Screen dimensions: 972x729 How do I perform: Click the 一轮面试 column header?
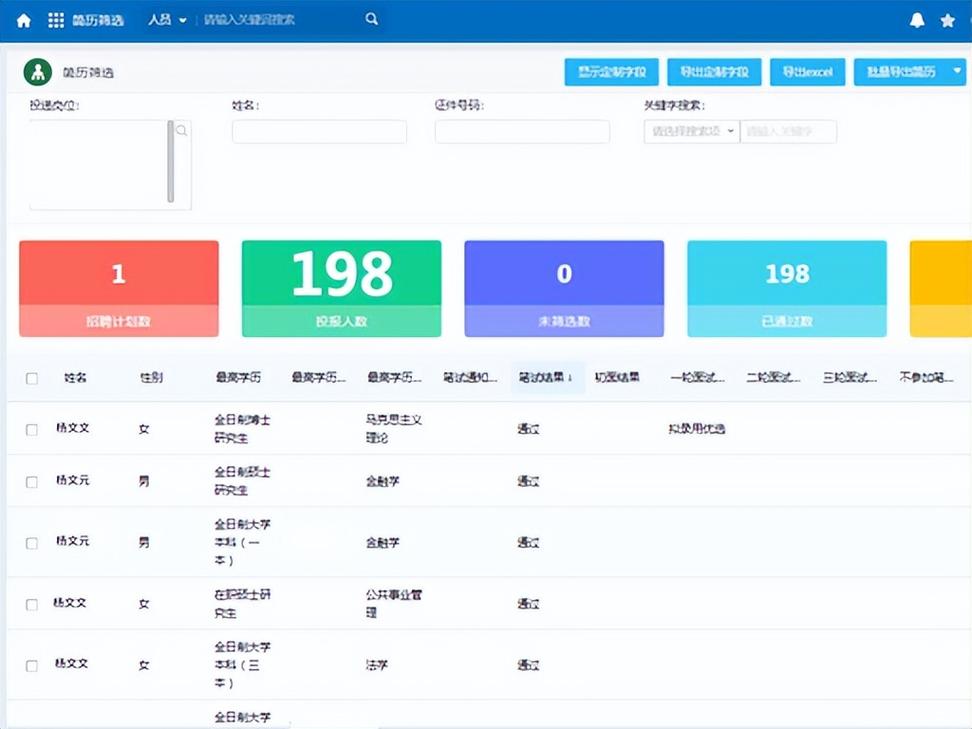coord(697,378)
